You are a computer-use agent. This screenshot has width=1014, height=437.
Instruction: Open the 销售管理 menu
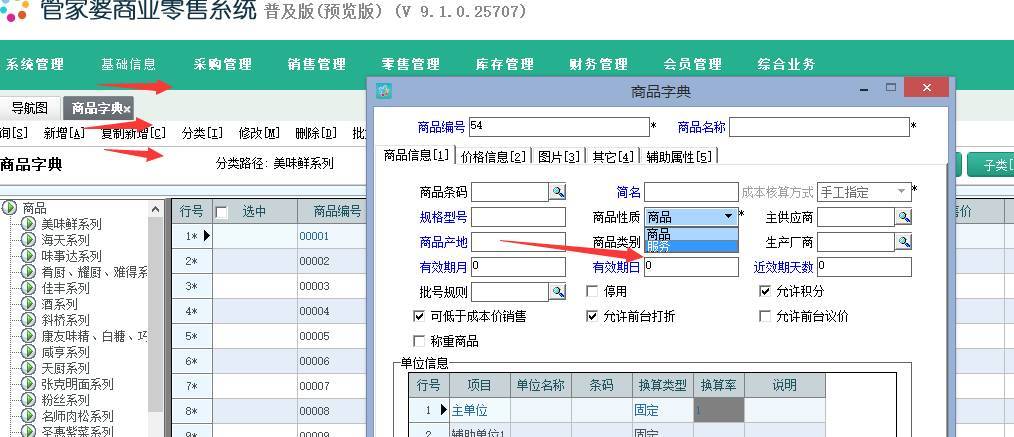click(317, 65)
